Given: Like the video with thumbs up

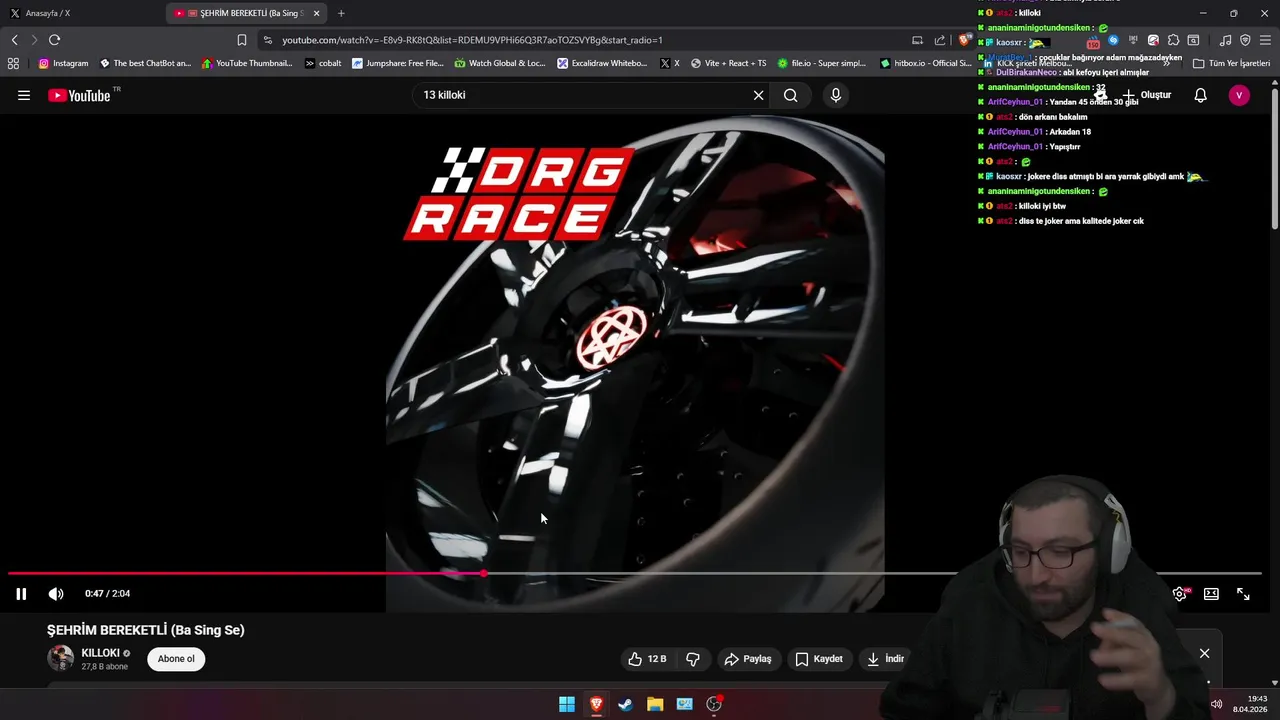Looking at the screenshot, I should (x=647, y=659).
